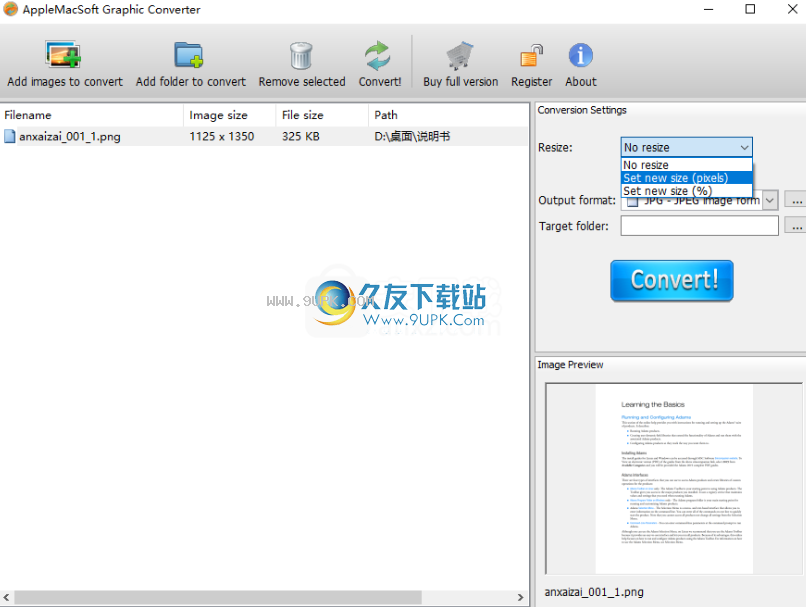Select the anxaizai_001_1.png file row
Image resolution: width=806 pixels, height=607 pixels.
coord(264,136)
